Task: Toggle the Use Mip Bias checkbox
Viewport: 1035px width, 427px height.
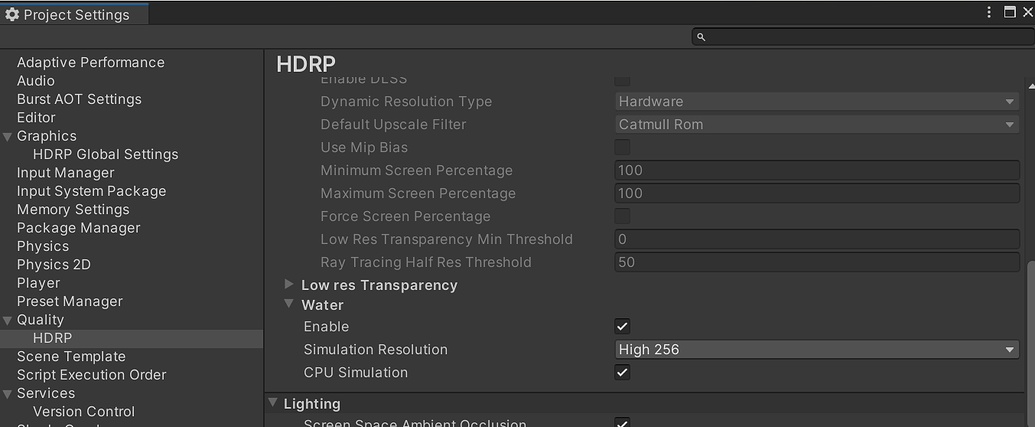Action: 622,148
